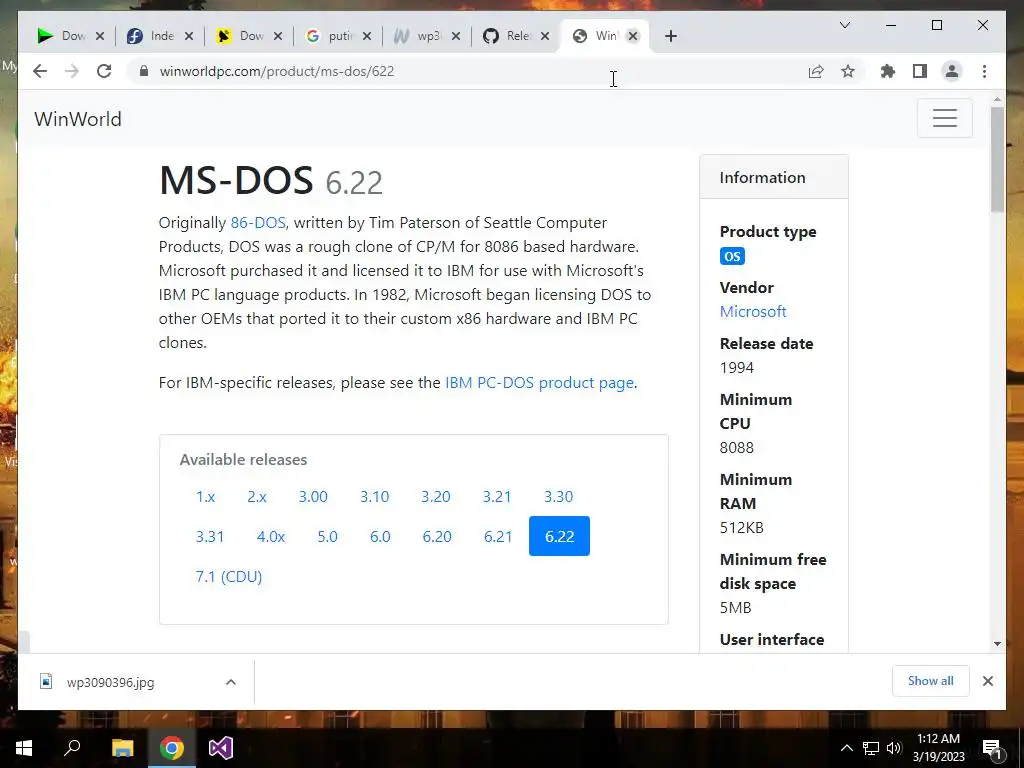Open the Windows Start menu
This screenshot has height=768, width=1024.
click(24, 748)
